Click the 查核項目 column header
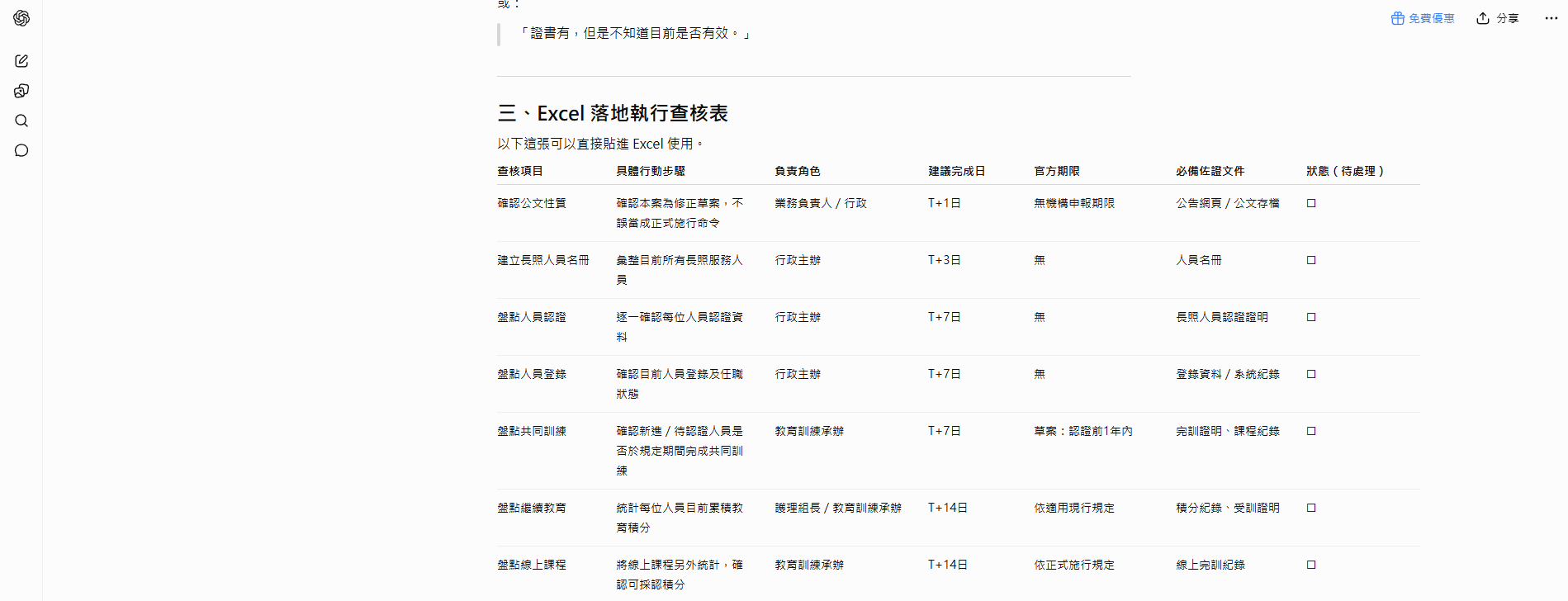Image resolution: width=1568 pixels, height=601 pixels. coord(520,171)
